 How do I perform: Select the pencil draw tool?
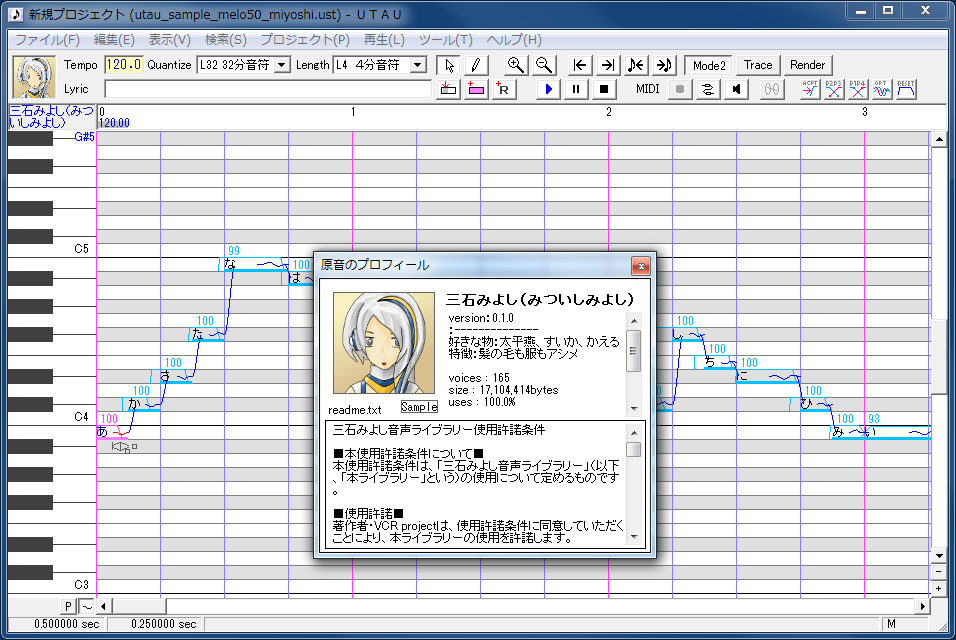(476, 65)
